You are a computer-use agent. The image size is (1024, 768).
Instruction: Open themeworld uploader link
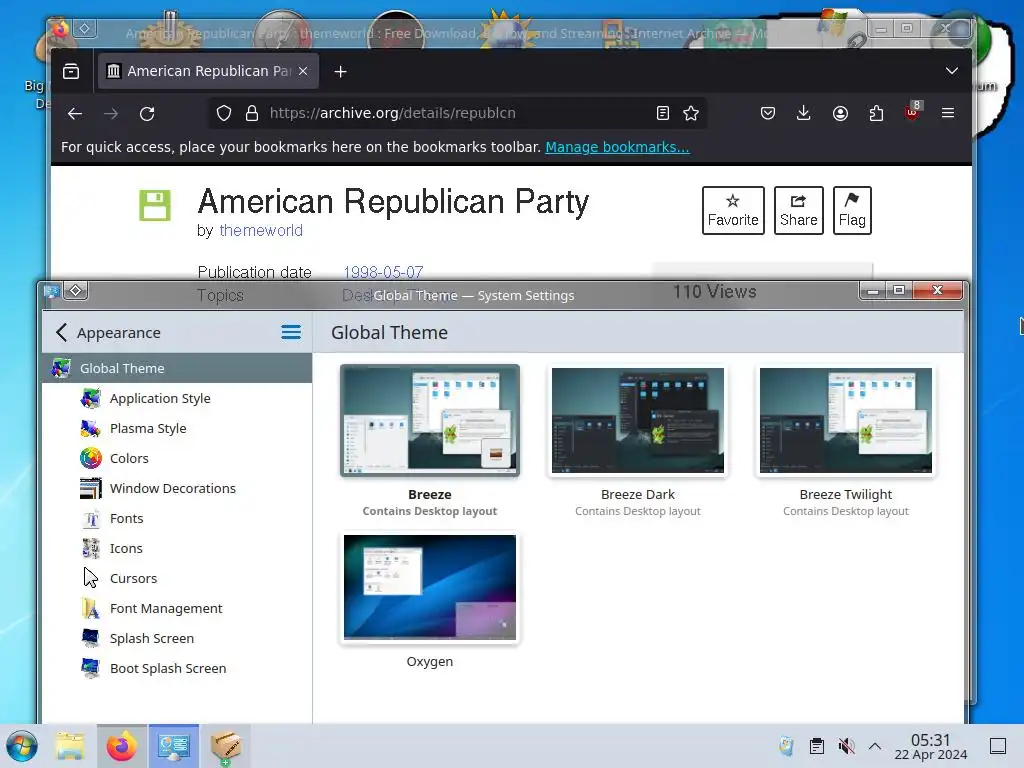(x=261, y=231)
